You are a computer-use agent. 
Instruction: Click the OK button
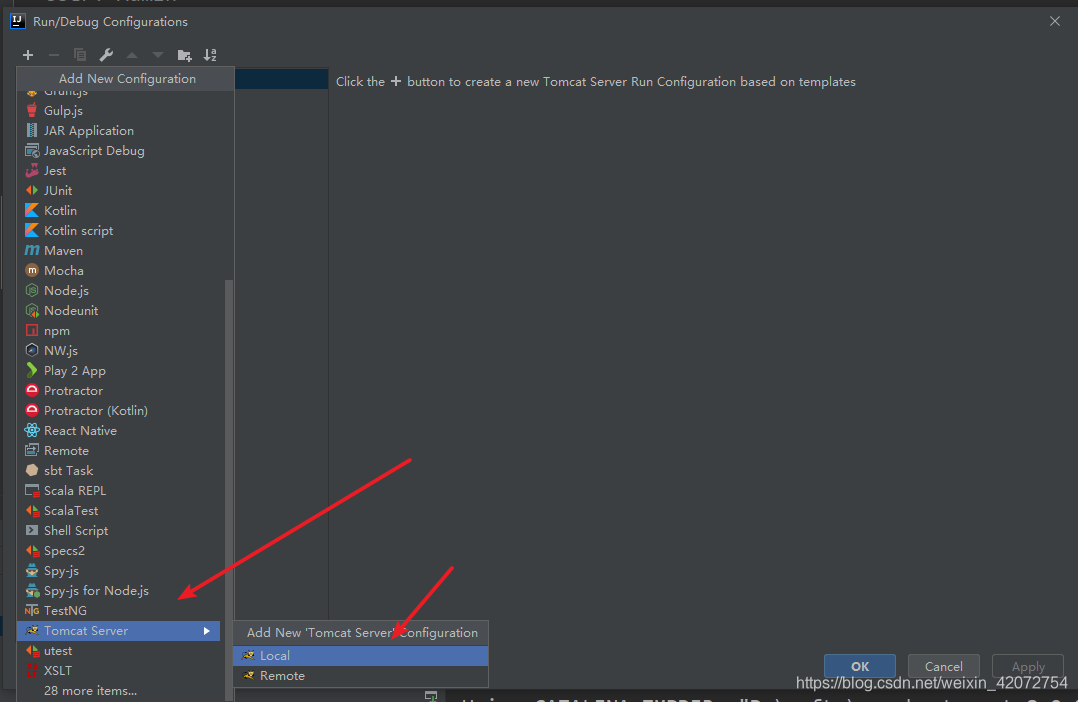click(860, 666)
